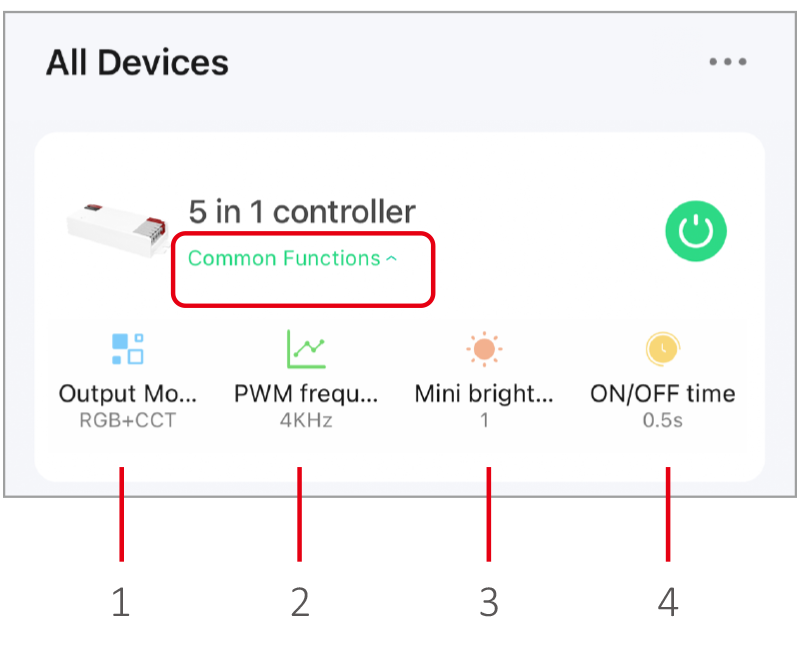Change the RGB+CCT output mode value
This screenshot has width=800, height=660.
[x=128, y=420]
